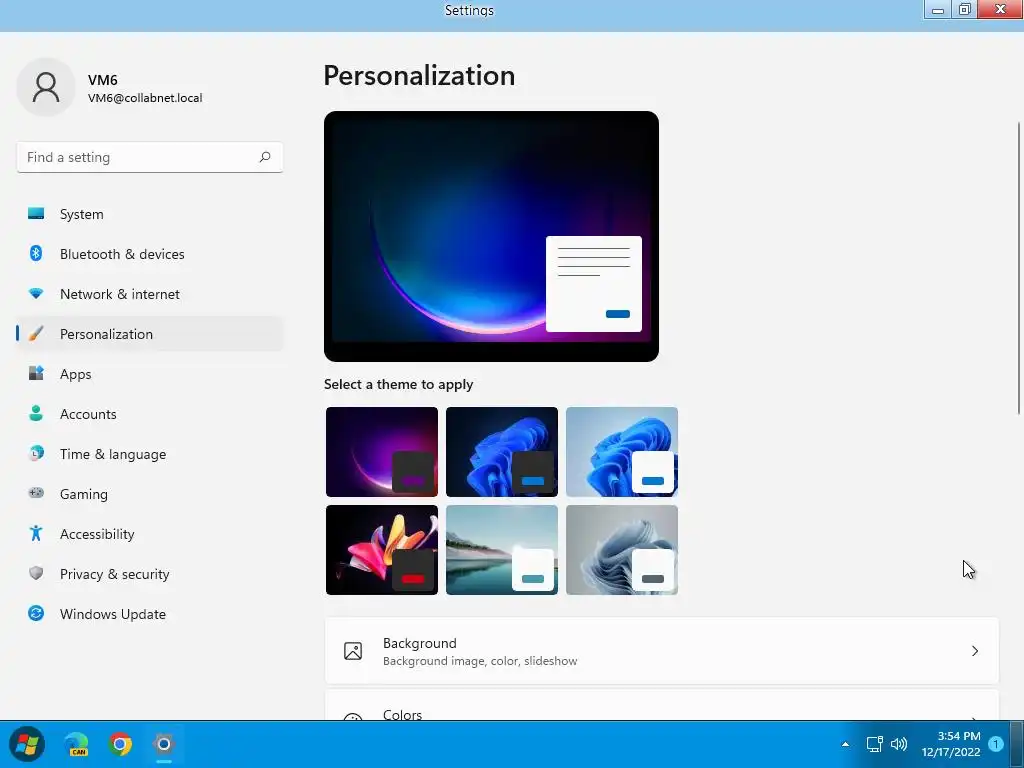
Task: Click the Time & language clock icon
Action: 36,453
